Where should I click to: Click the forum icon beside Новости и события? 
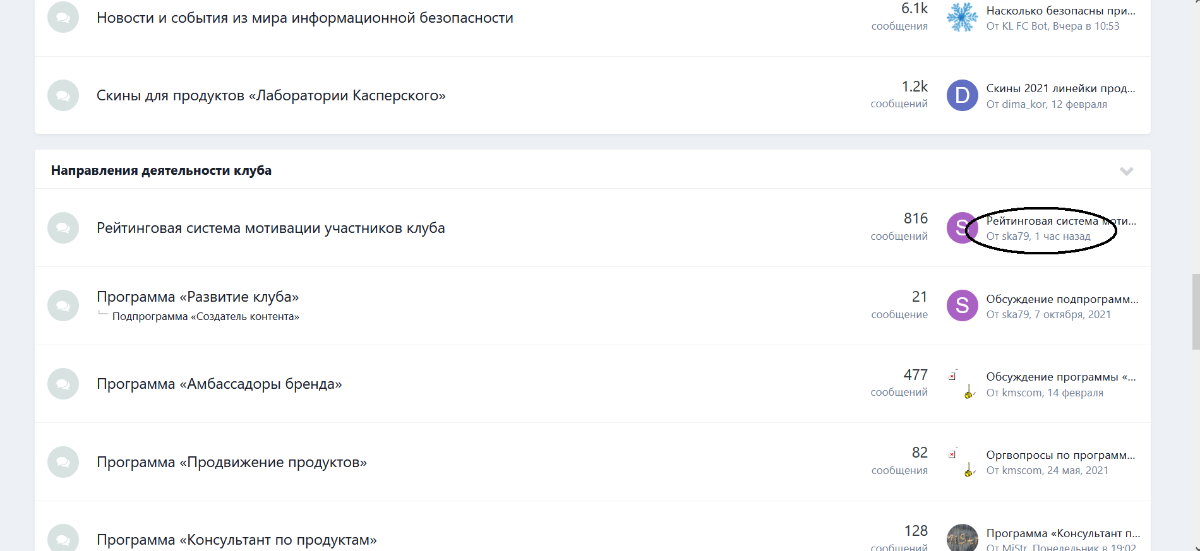click(x=63, y=18)
